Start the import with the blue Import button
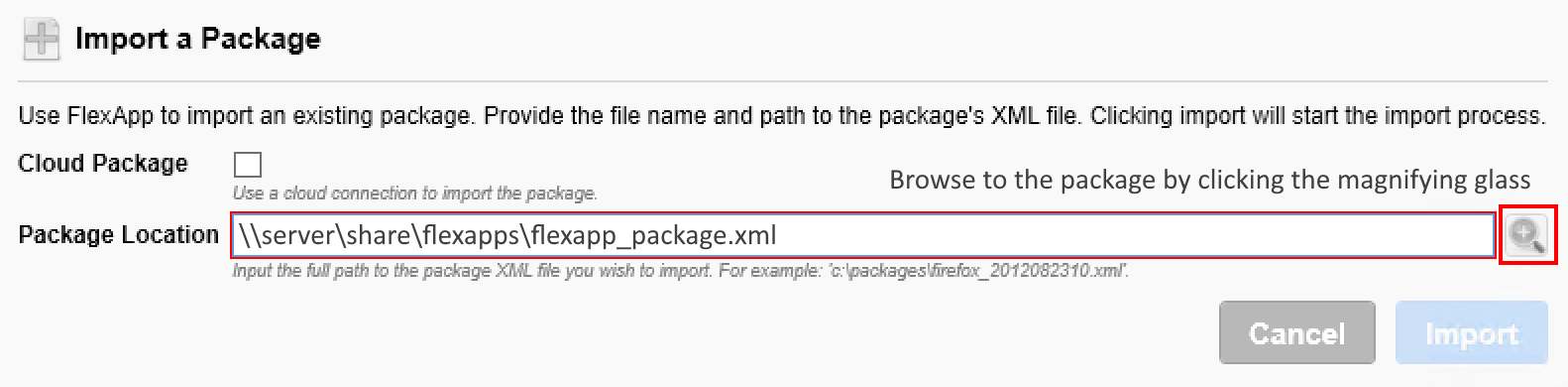 click(x=1472, y=332)
